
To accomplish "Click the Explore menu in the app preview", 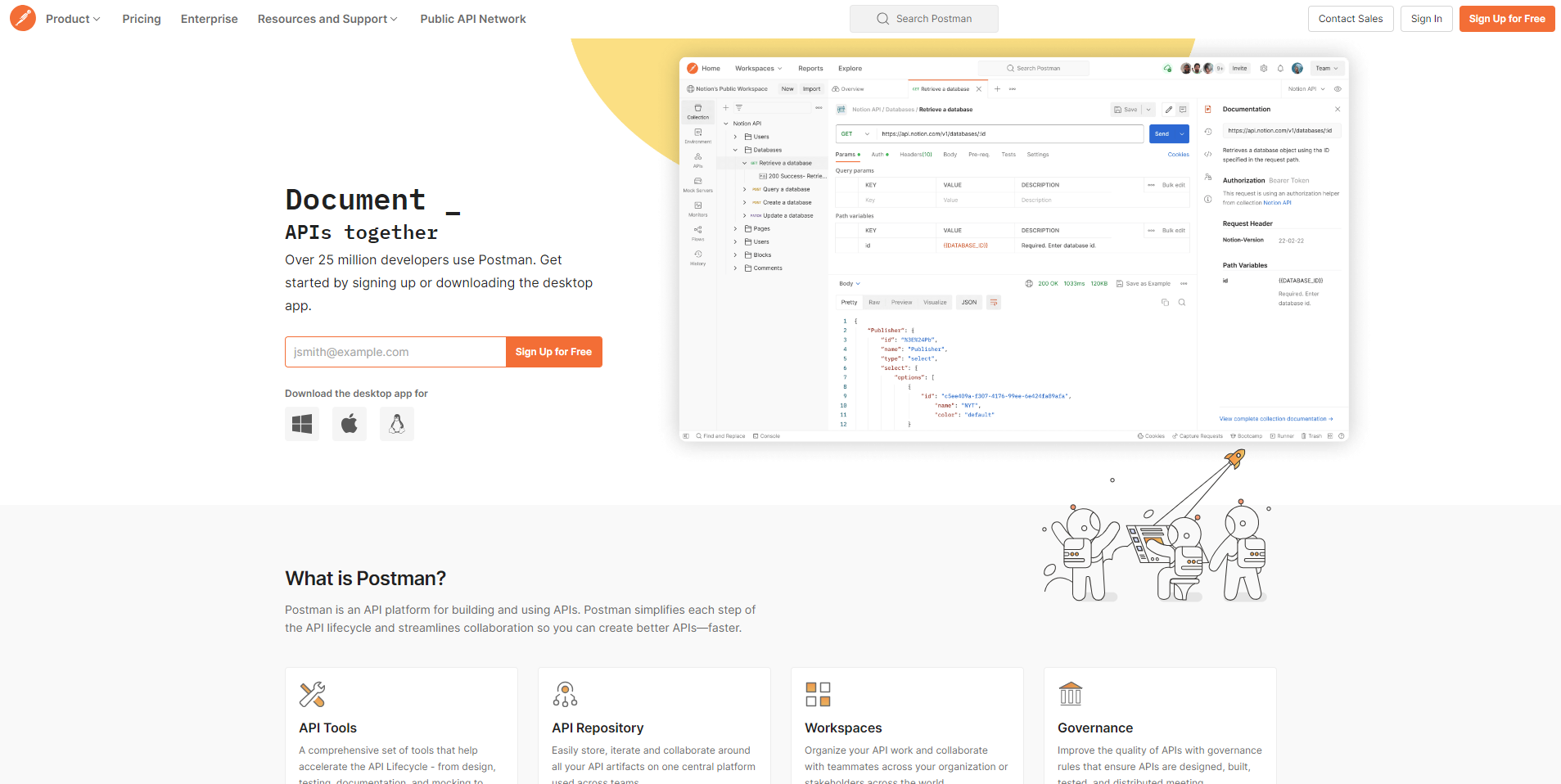I will coord(850,69).
